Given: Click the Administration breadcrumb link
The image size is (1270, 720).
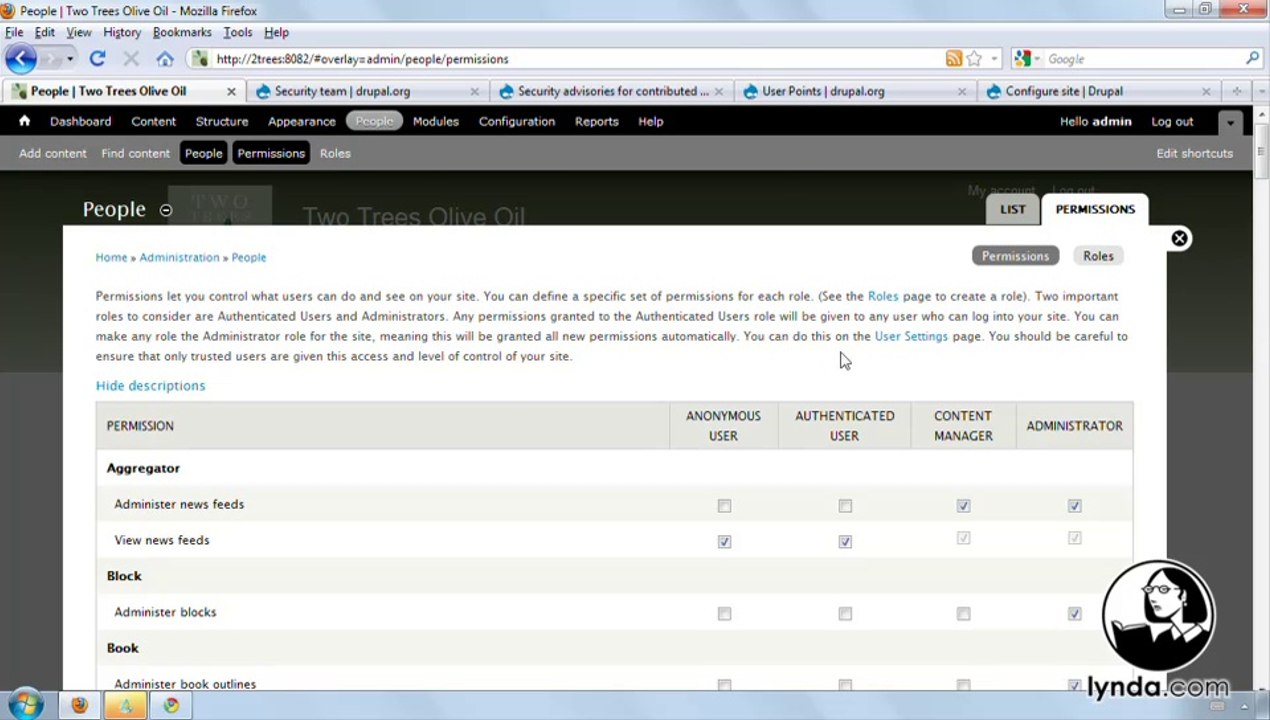Looking at the screenshot, I should tap(179, 257).
